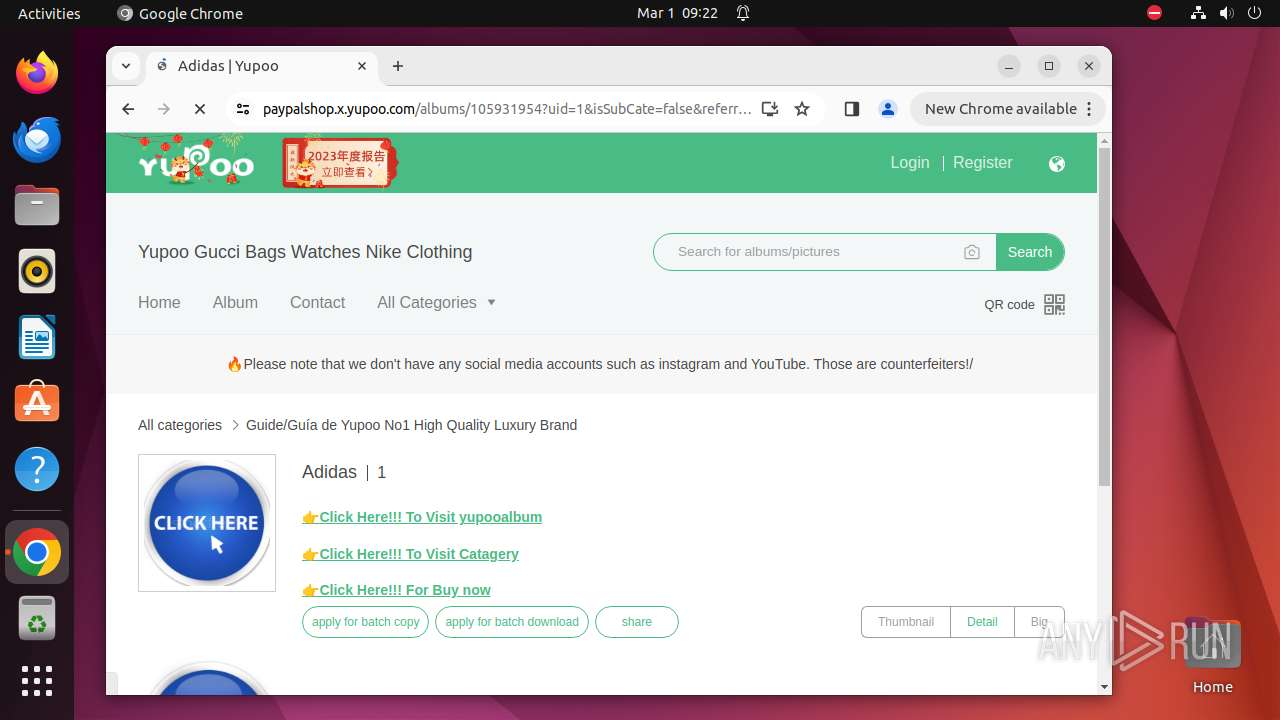1280x720 pixels.
Task: Click the browser back arrow
Action: [128, 109]
